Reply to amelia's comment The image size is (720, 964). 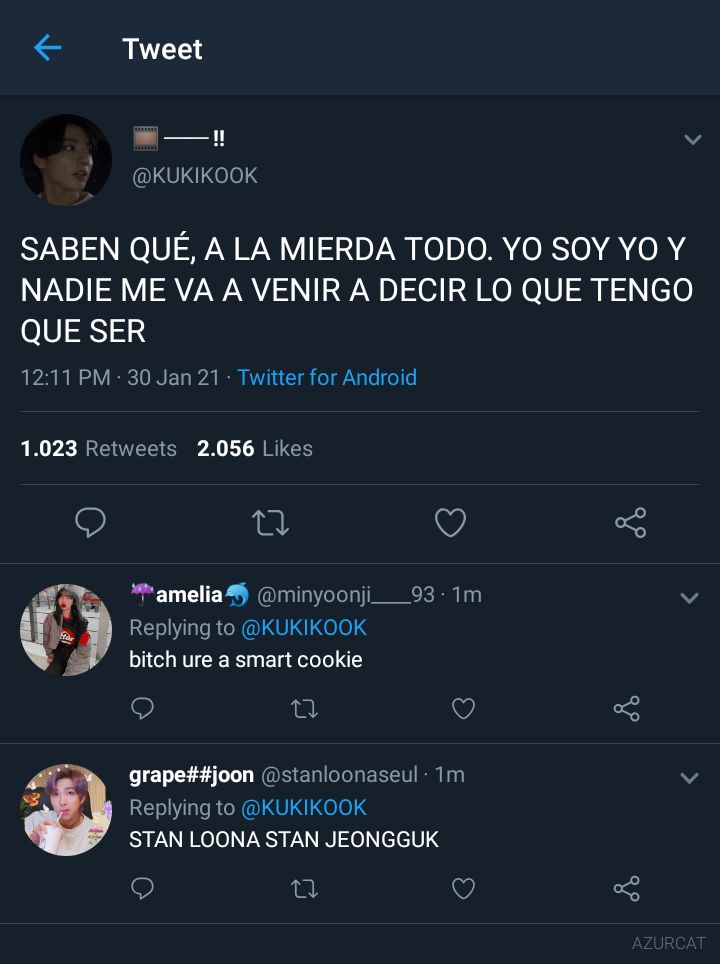[x=142, y=708]
